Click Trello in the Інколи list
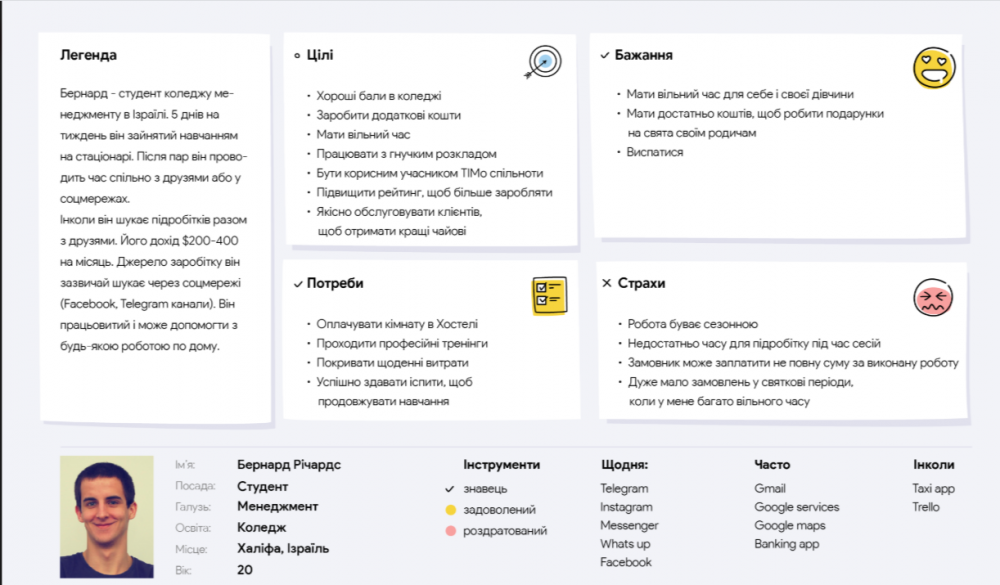Image resolution: width=1000 pixels, height=585 pixels. (926, 507)
